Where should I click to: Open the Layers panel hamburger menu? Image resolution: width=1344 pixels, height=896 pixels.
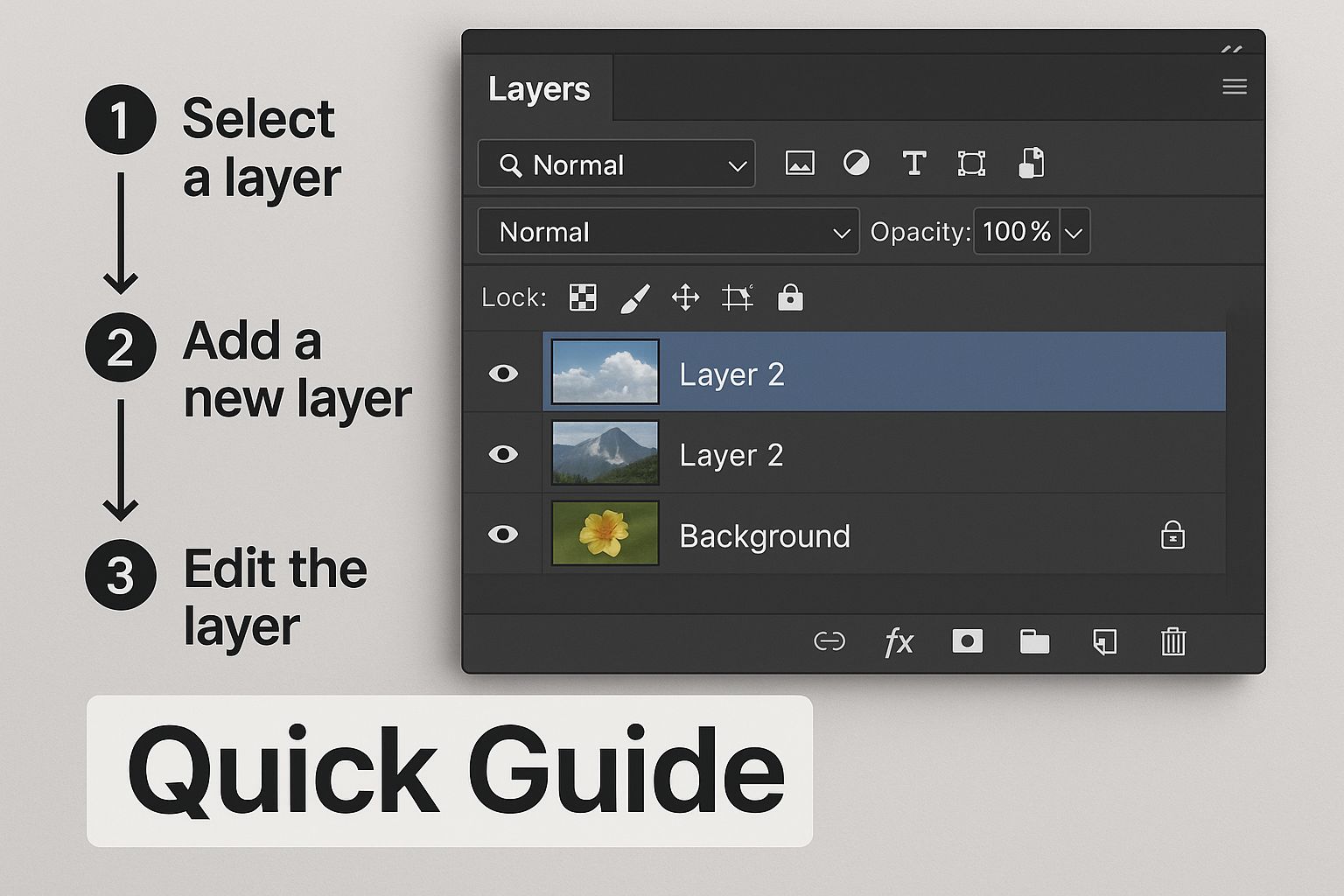(1235, 87)
